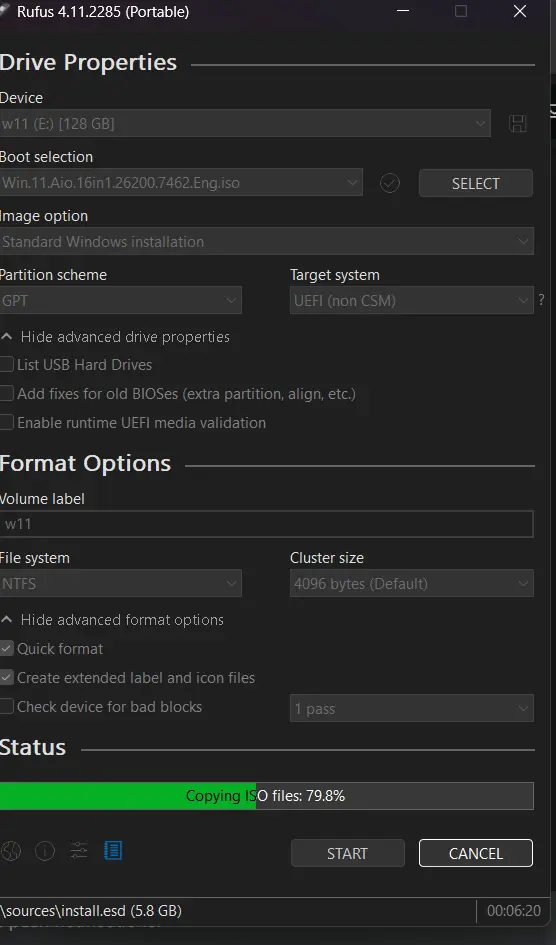Click the save drive image icon

pos(518,124)
